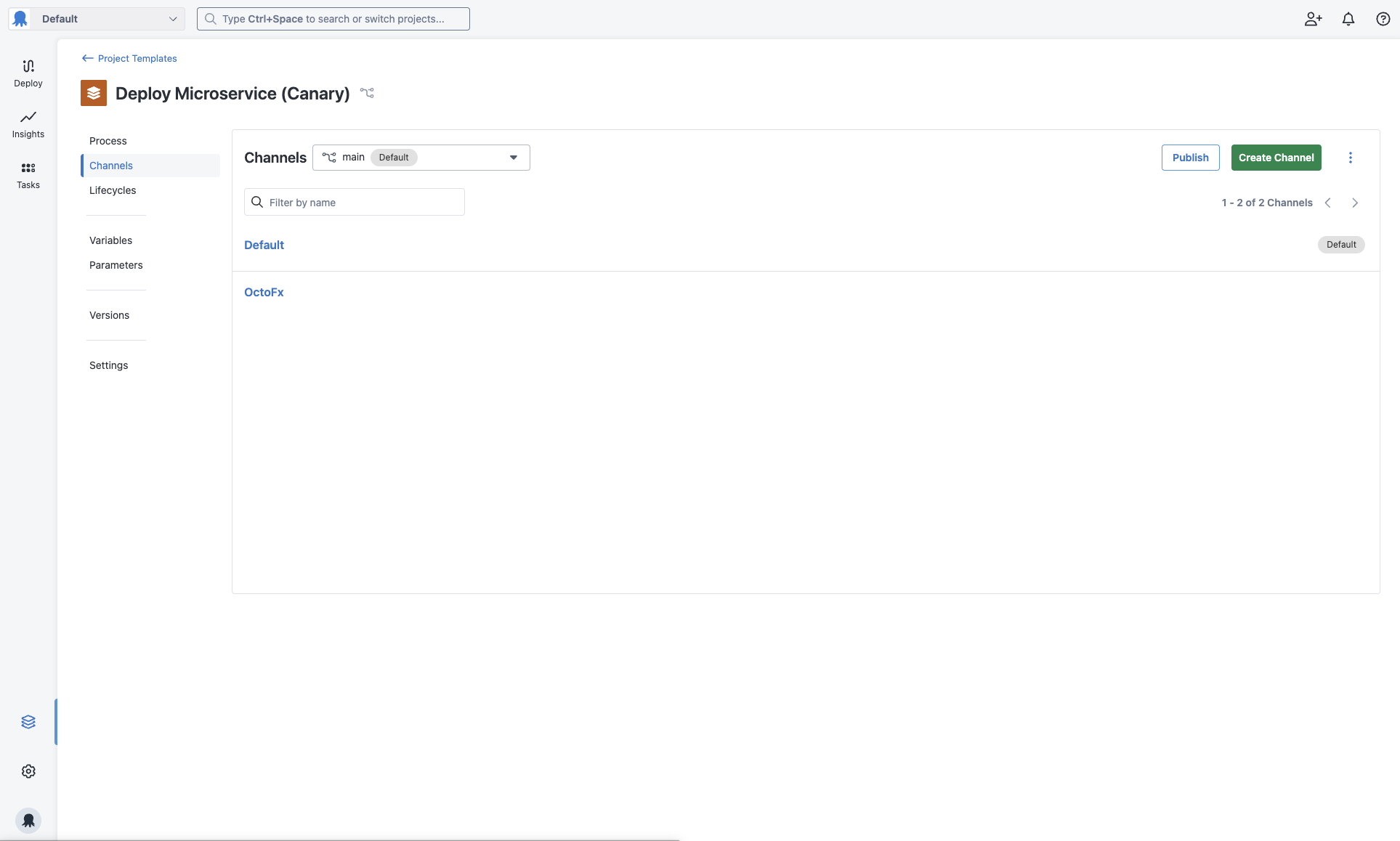Open Lifecycles in the side menu
The width and height of the screenshot is (1400, 841).
click(113, 190)
